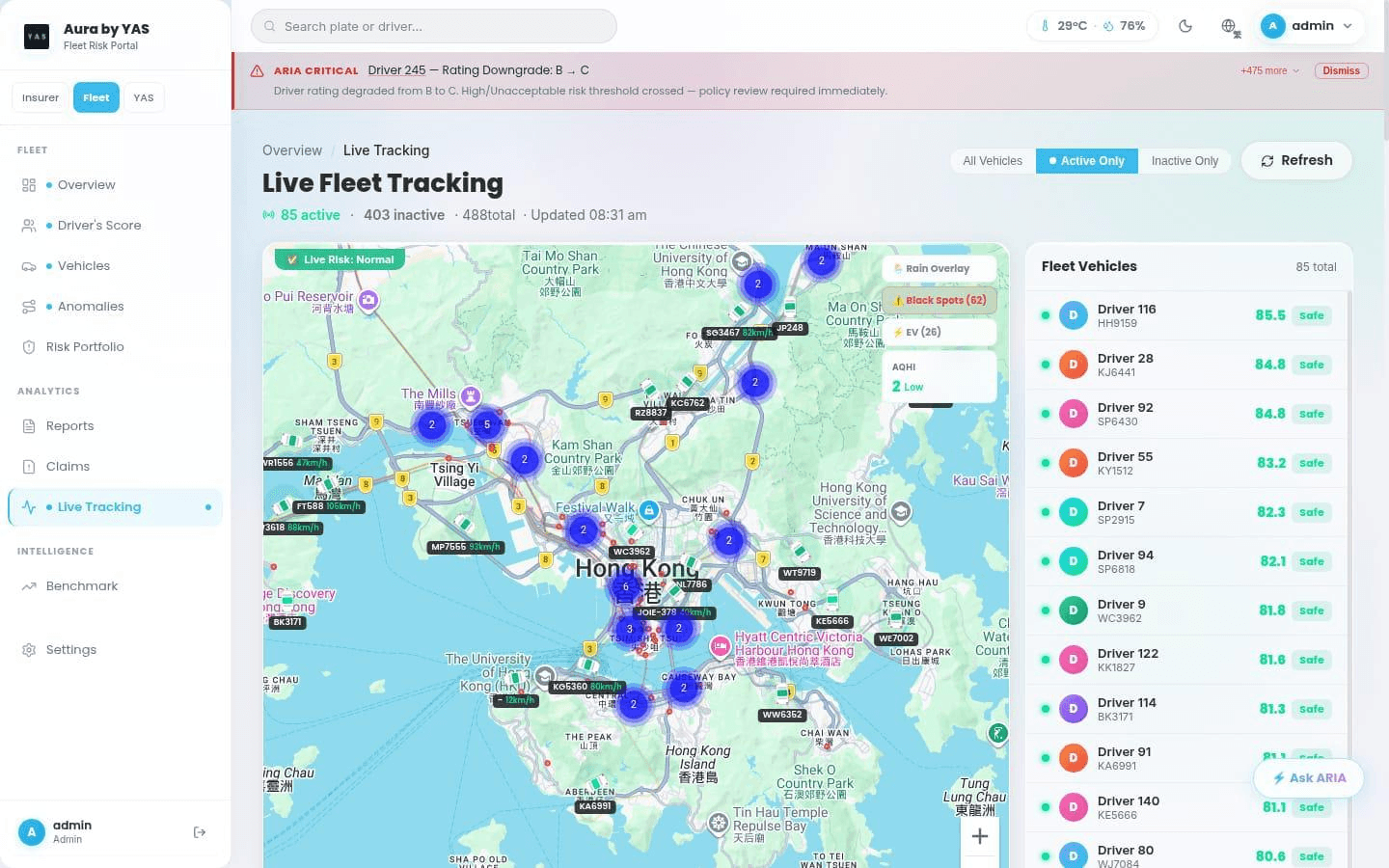
Task: Open the language globe icon
Action: click(1230, 26)
